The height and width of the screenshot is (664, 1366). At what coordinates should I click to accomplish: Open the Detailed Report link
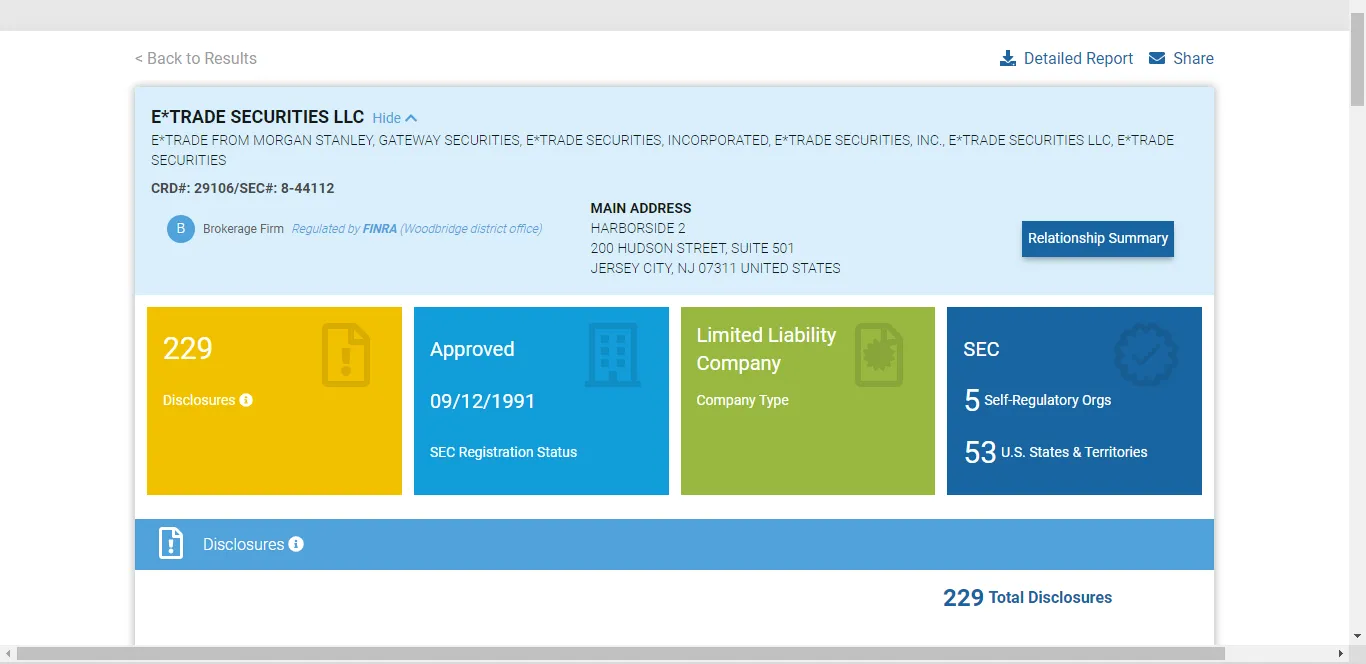pyautogui.click(x=1078, y=58)
